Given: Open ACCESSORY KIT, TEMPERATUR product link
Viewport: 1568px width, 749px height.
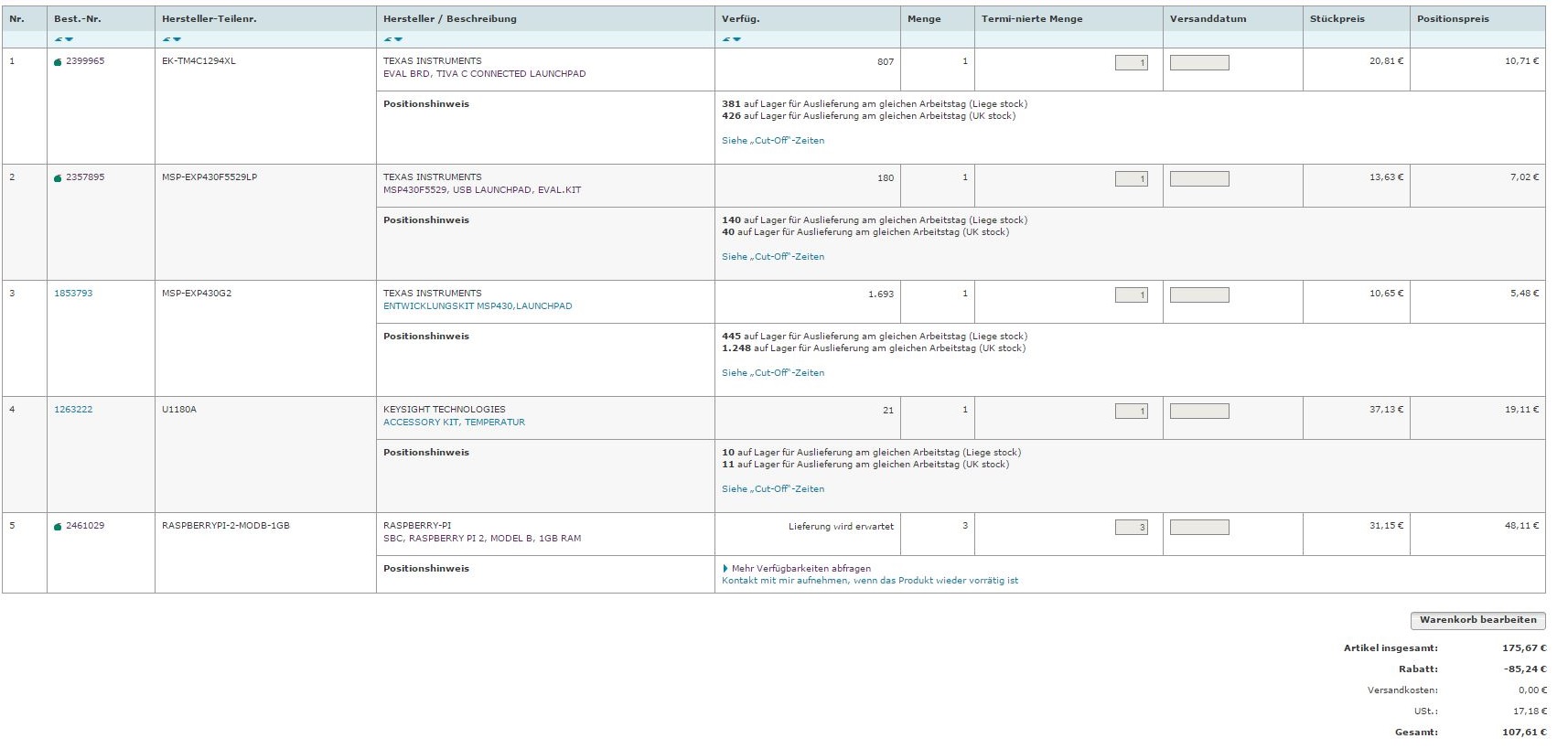Looking at the screenshot, I should click(x=454, y=423).
